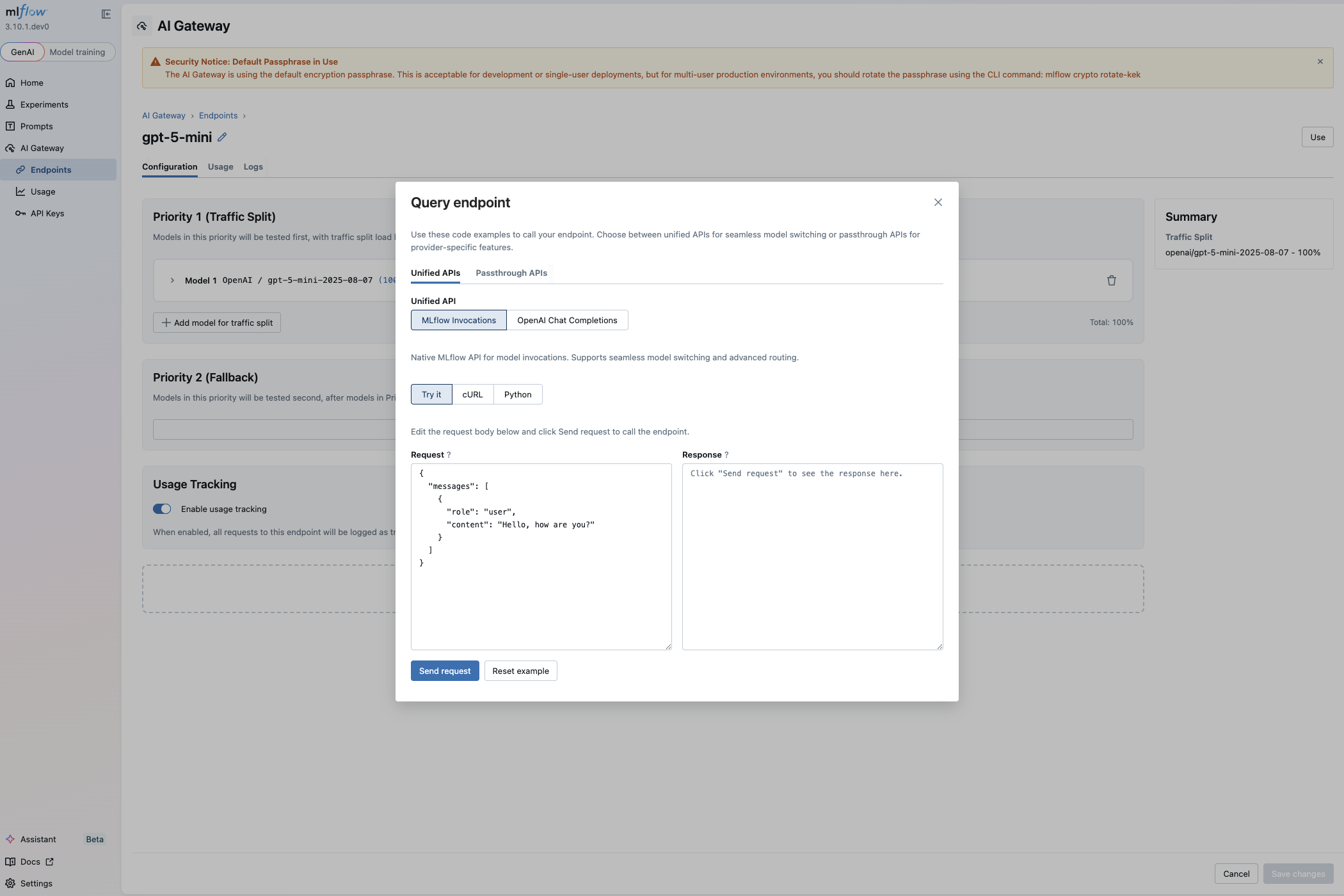Navigate to Endpoints via breadcrumb
This screenshot has height=896, width=1344.
(x=218, y=115)
